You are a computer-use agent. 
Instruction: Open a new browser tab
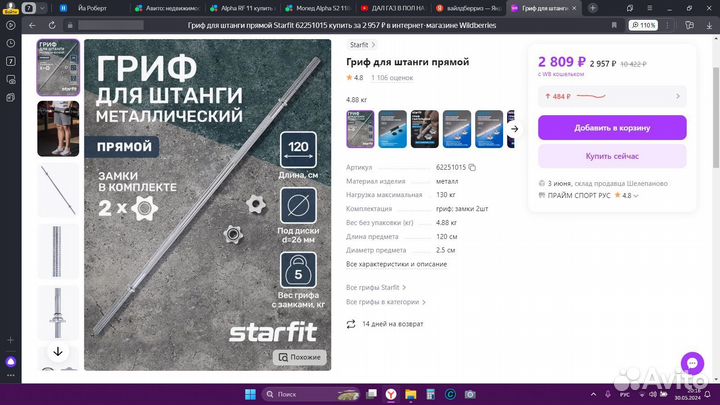click(593, 8)
